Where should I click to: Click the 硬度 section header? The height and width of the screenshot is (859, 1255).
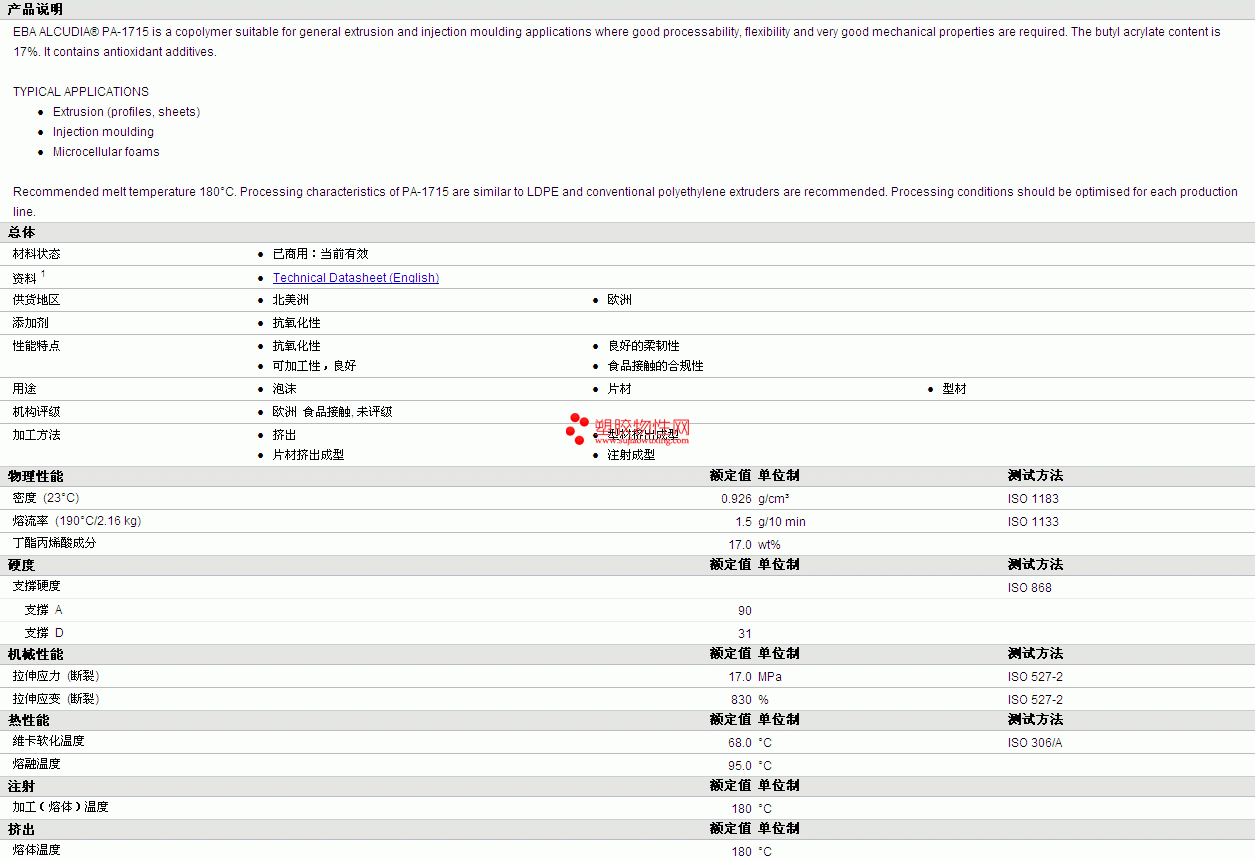coord(22,565)
